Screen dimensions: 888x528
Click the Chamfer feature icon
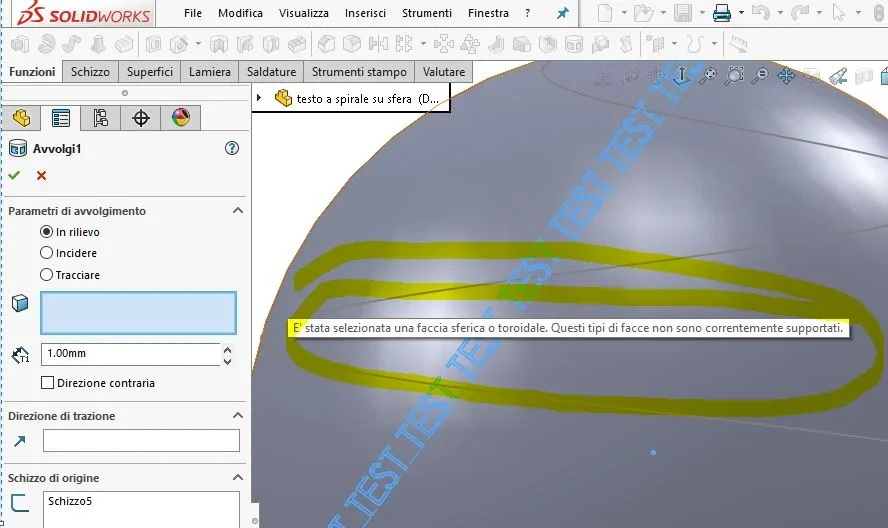[353, 44]
